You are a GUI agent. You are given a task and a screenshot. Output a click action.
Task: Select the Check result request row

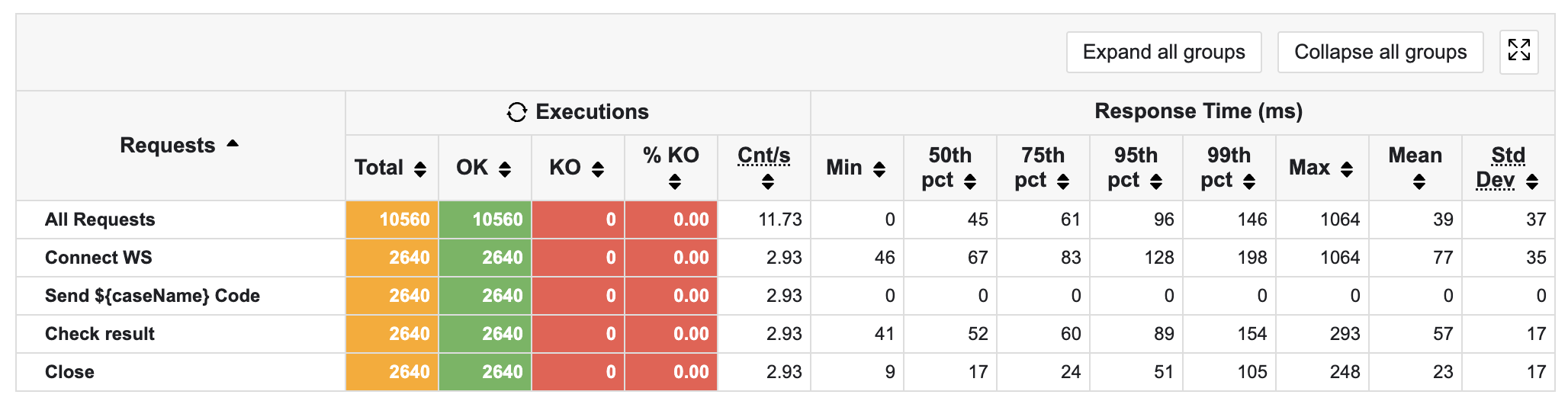[x=100, y=334]
